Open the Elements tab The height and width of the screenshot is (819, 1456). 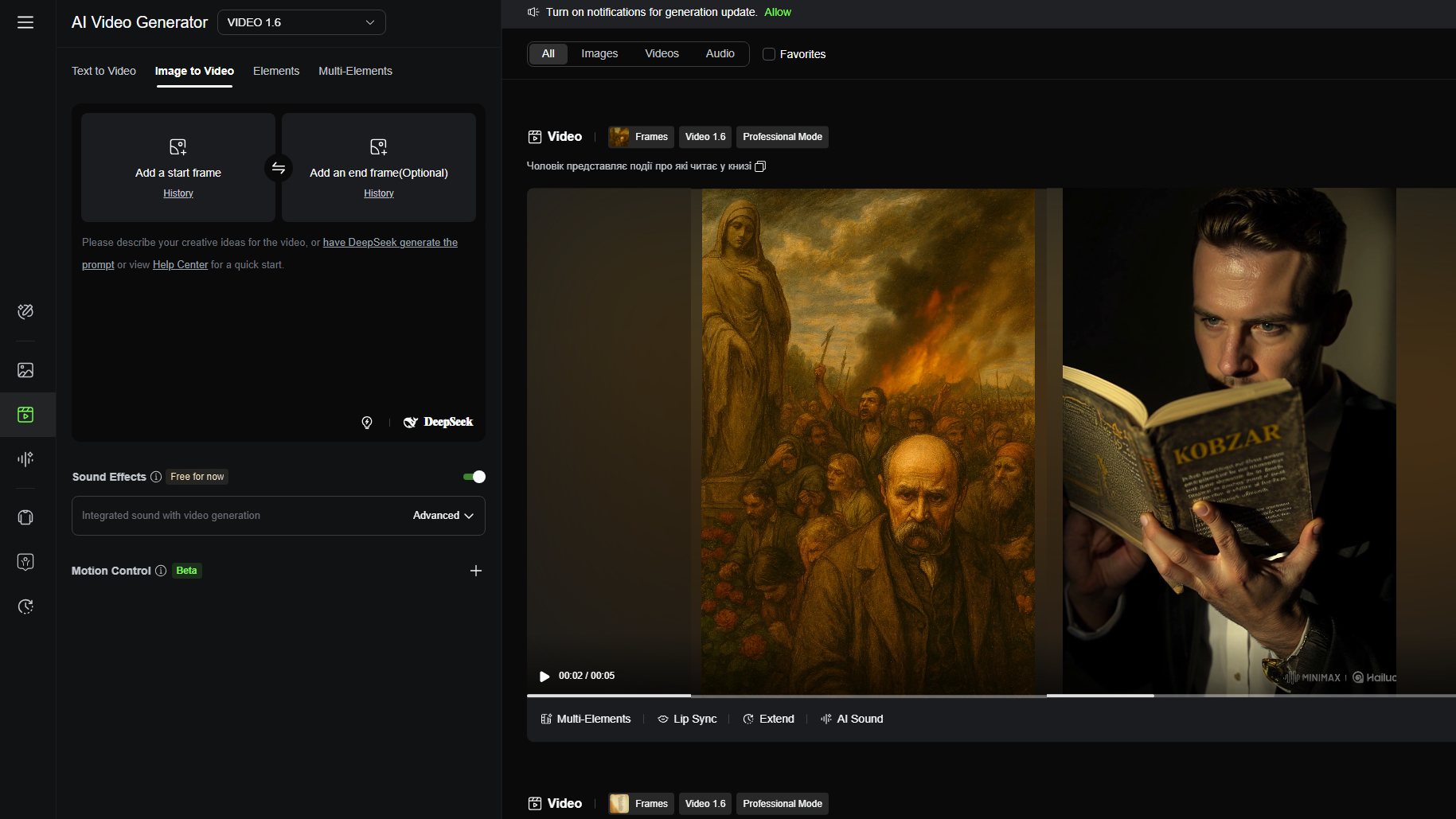tap(276, 71)
